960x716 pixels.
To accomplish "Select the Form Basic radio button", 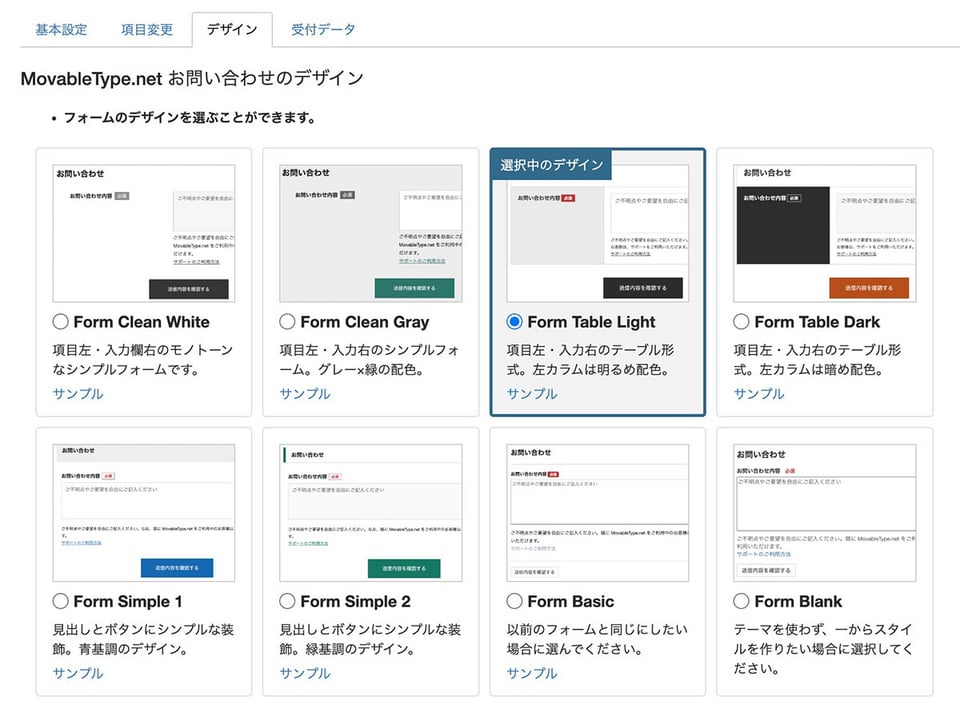I will 514,601.
